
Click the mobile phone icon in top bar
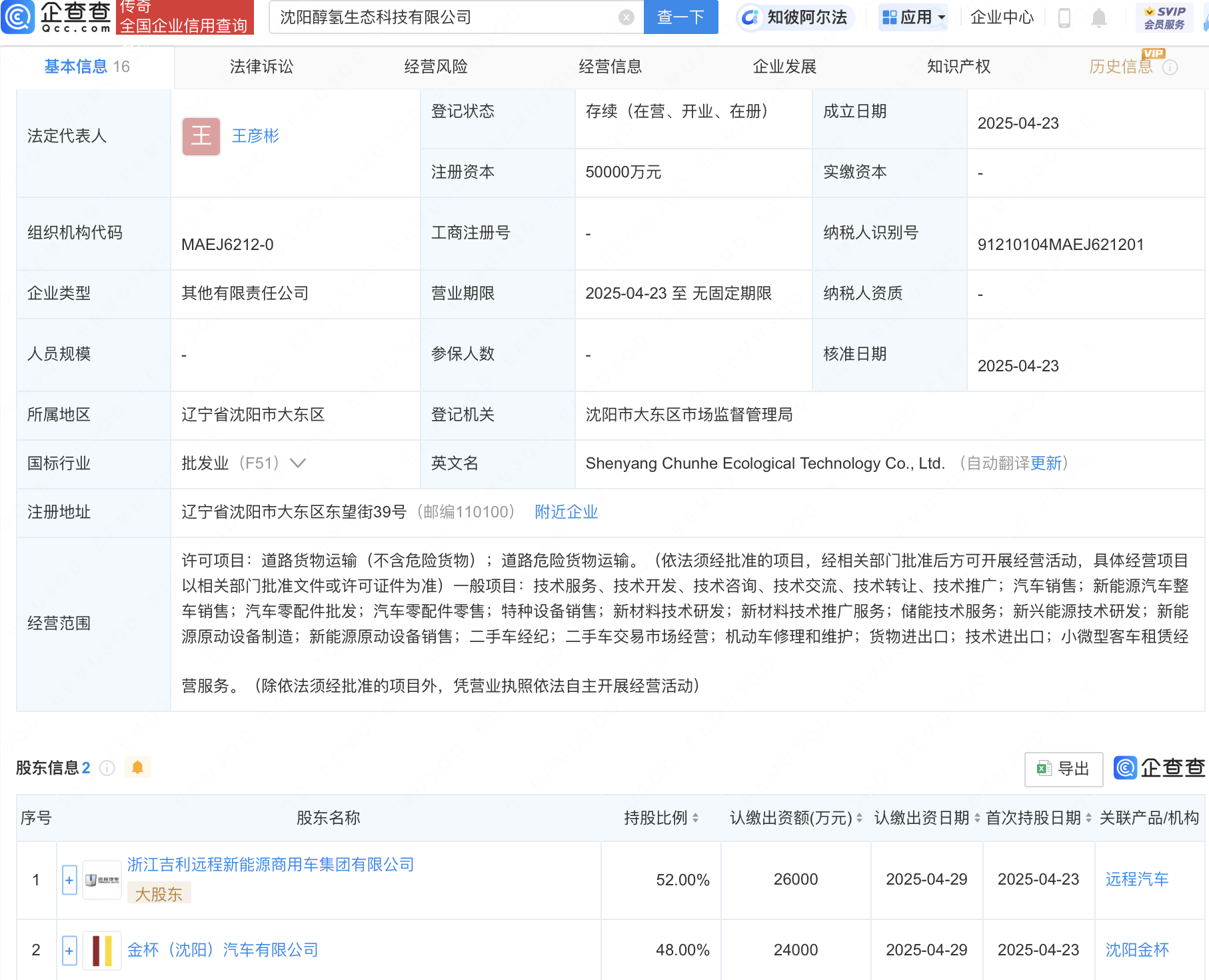[1064, 18]
